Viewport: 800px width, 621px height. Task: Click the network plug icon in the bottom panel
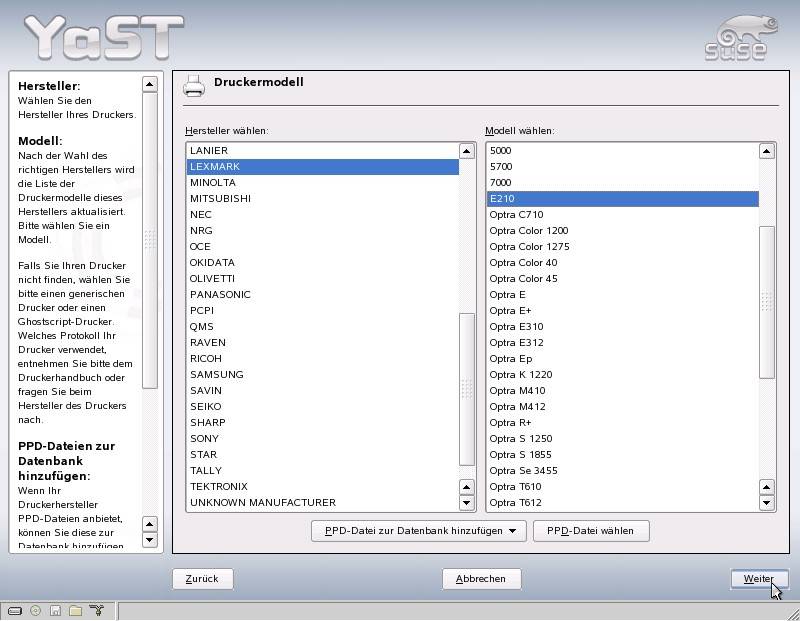96,610
